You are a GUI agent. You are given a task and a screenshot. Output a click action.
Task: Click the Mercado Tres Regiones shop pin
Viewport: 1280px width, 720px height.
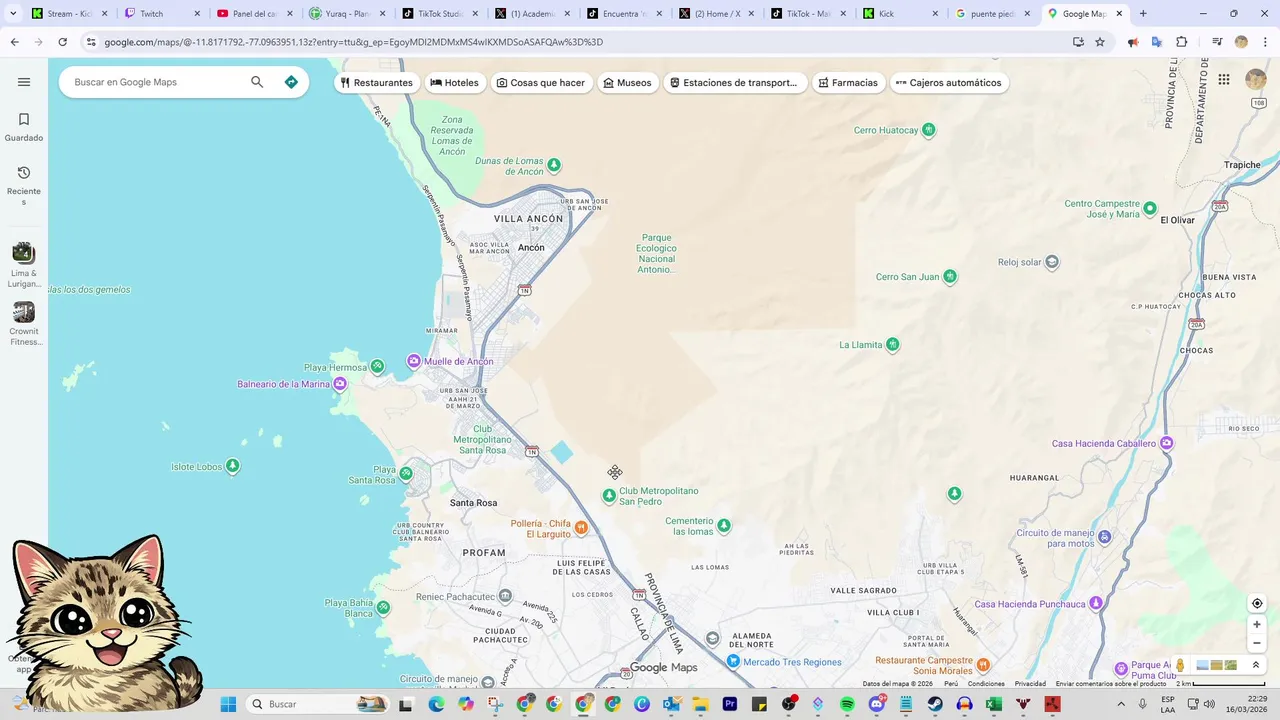(x=733, y=662)
